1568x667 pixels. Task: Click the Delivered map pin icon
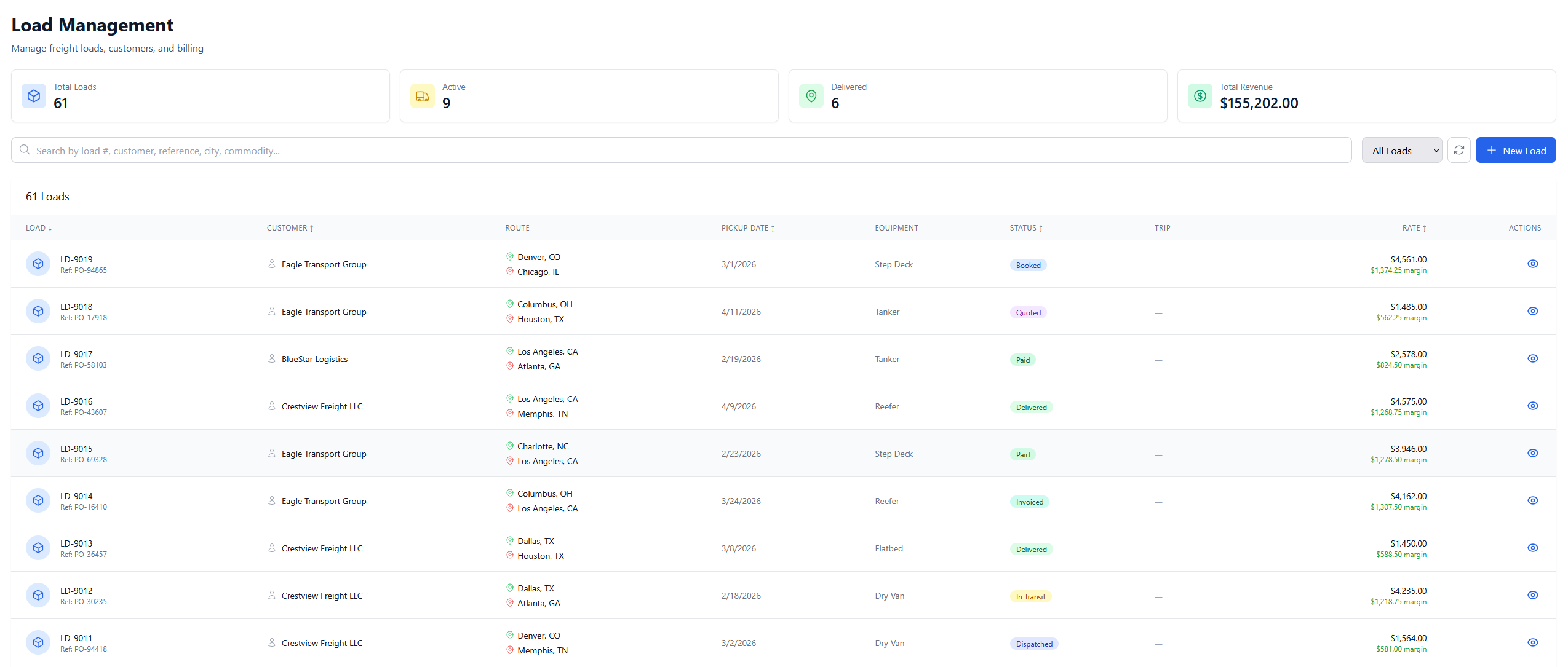point(811,96)
